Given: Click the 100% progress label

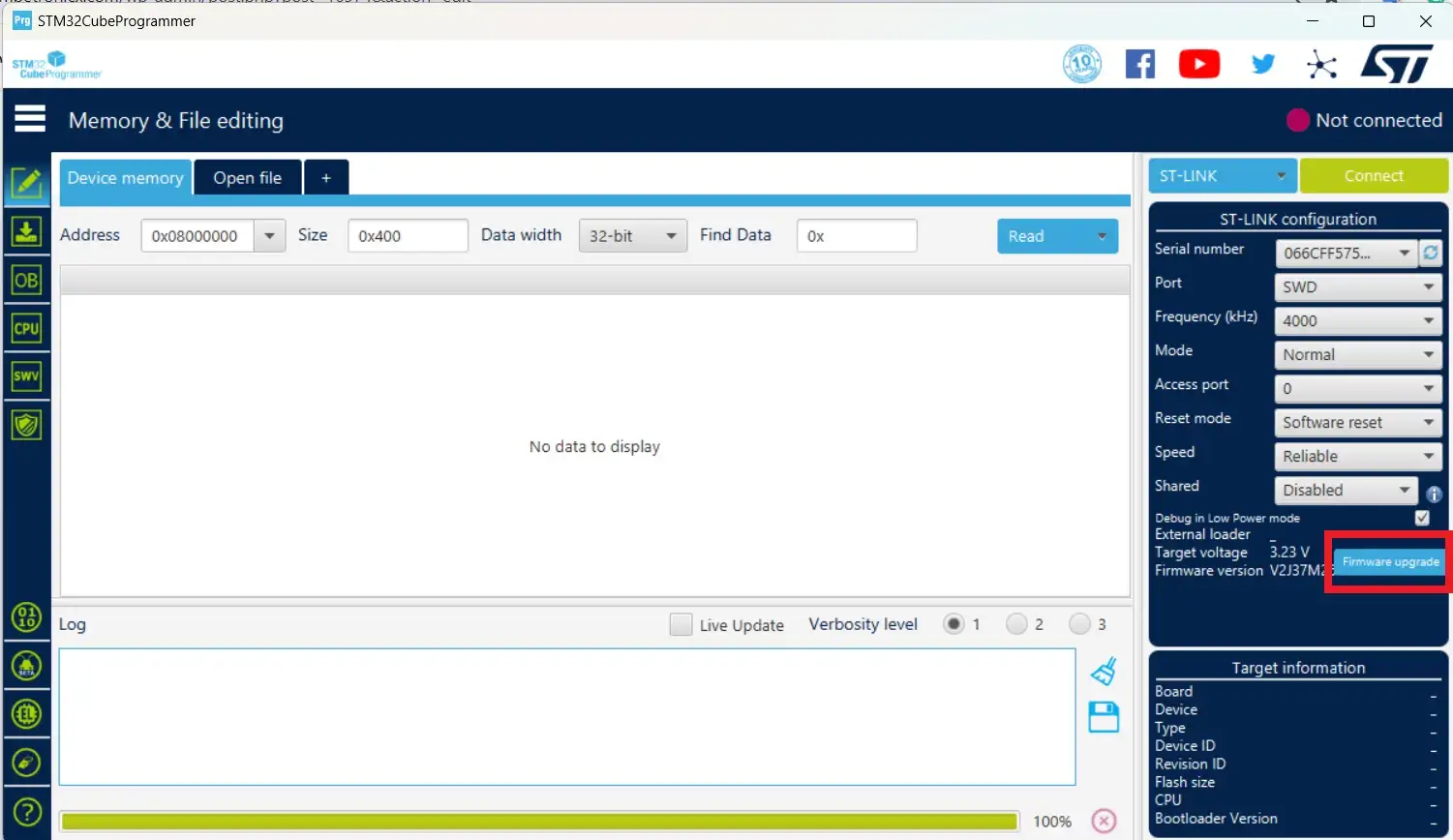Looking at the screenshot, I should pyautogui.click(x=1052, y=822).
